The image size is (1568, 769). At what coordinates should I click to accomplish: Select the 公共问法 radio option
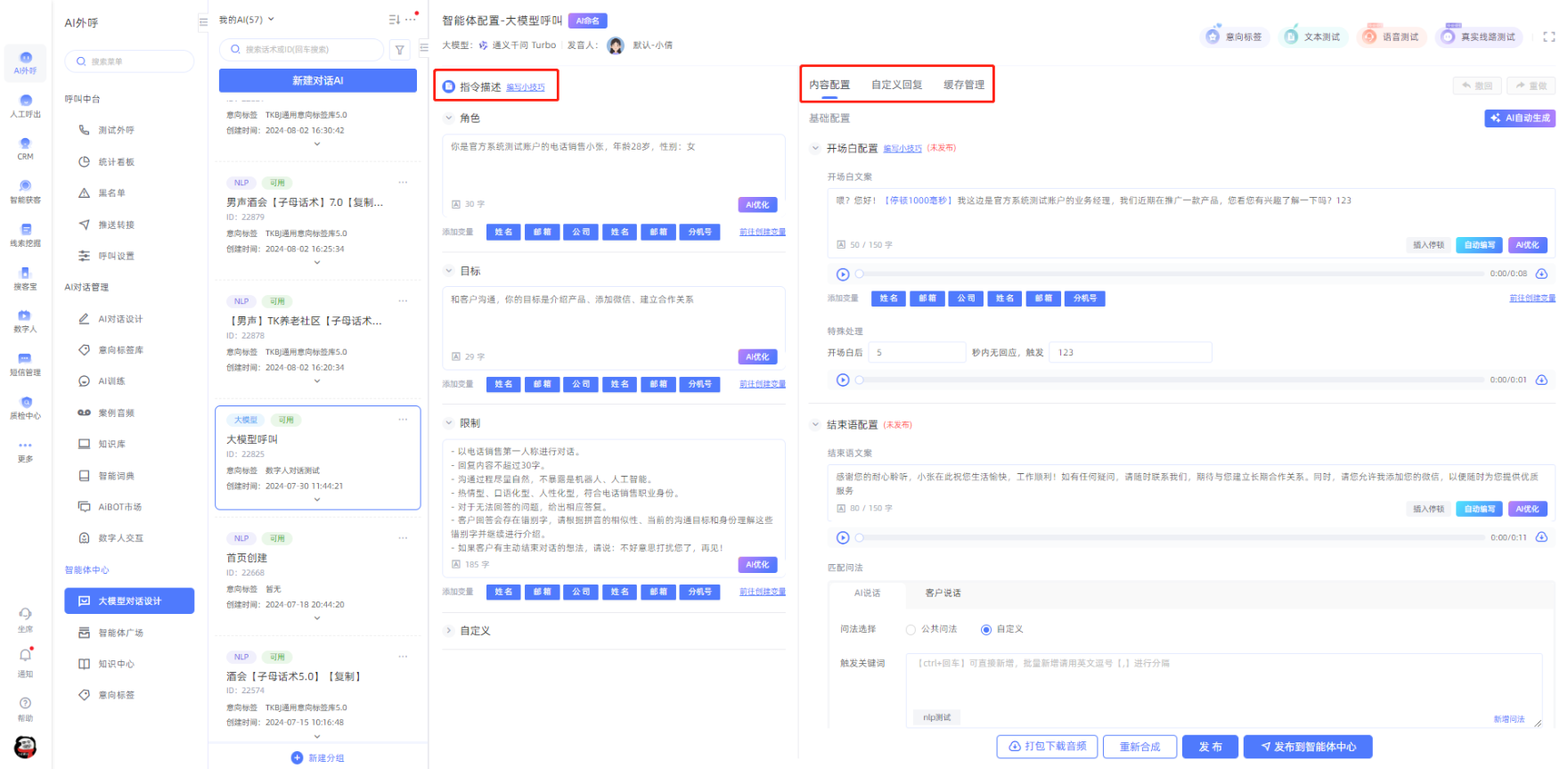(911, 630)
